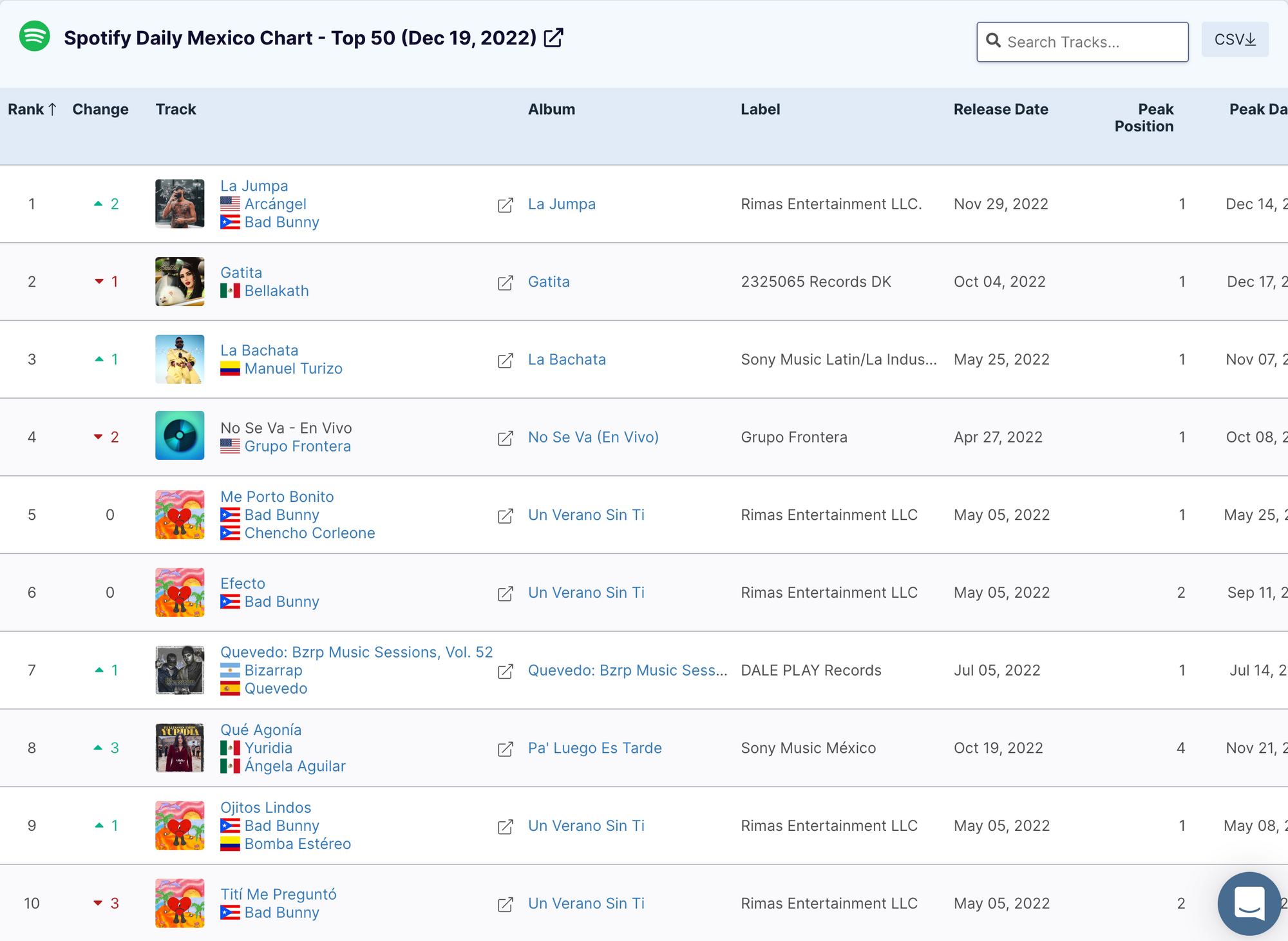Open external link icon for No Se Va (En Vivo)
This screenshot has height=941, width=1288.
click(x=506, y=438)
